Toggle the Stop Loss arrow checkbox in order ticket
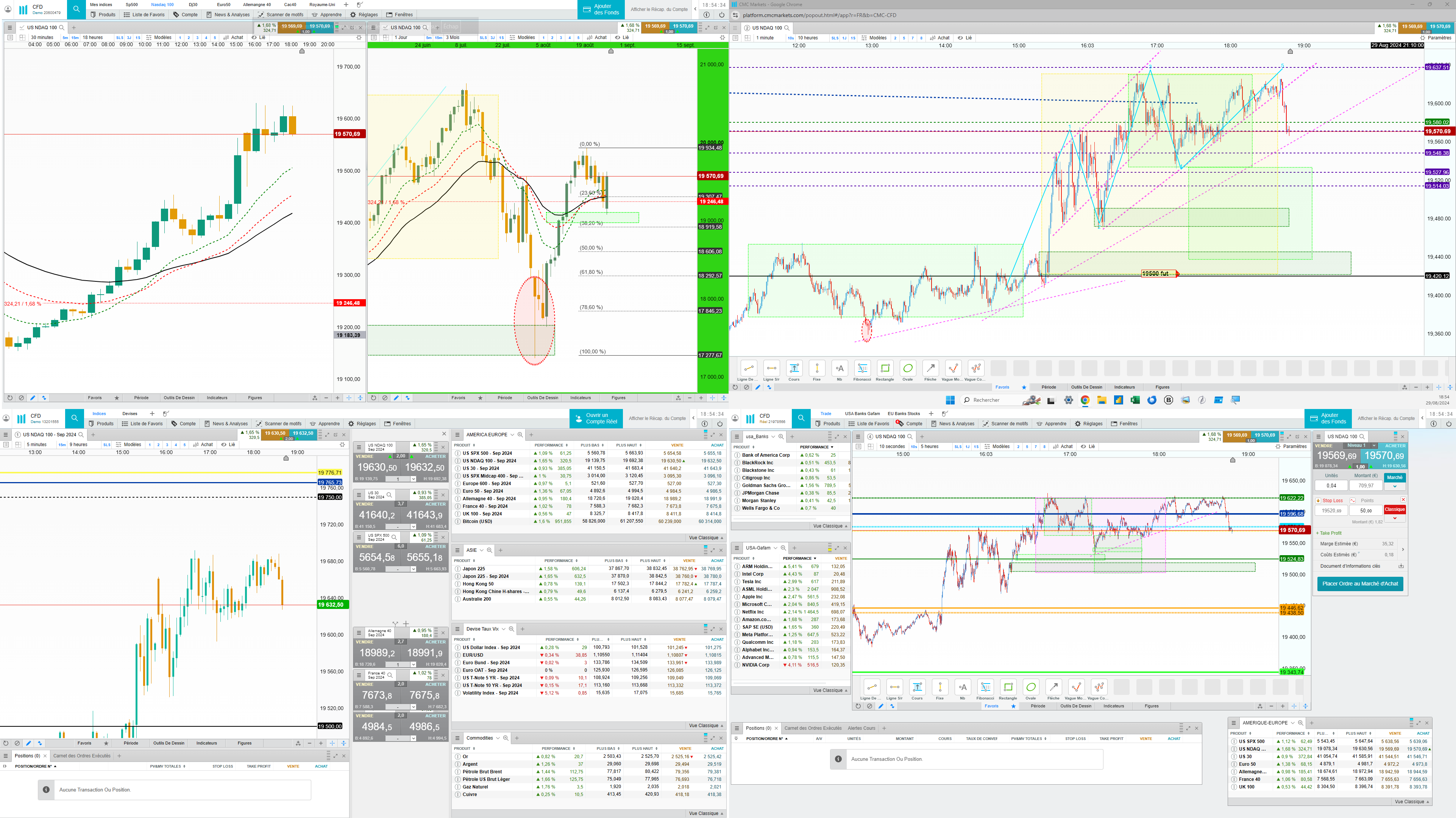Screen dimensions: 1456x818 click(x=1318, y=500)
